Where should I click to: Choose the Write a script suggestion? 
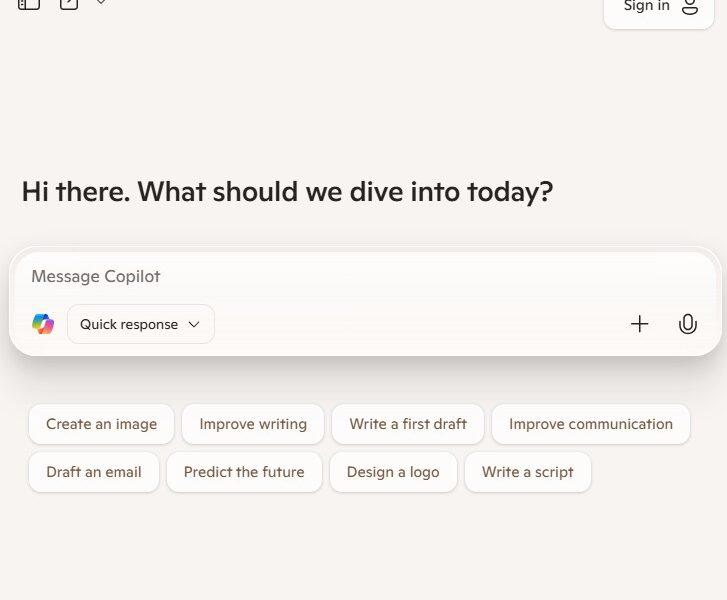pos(528,472)
